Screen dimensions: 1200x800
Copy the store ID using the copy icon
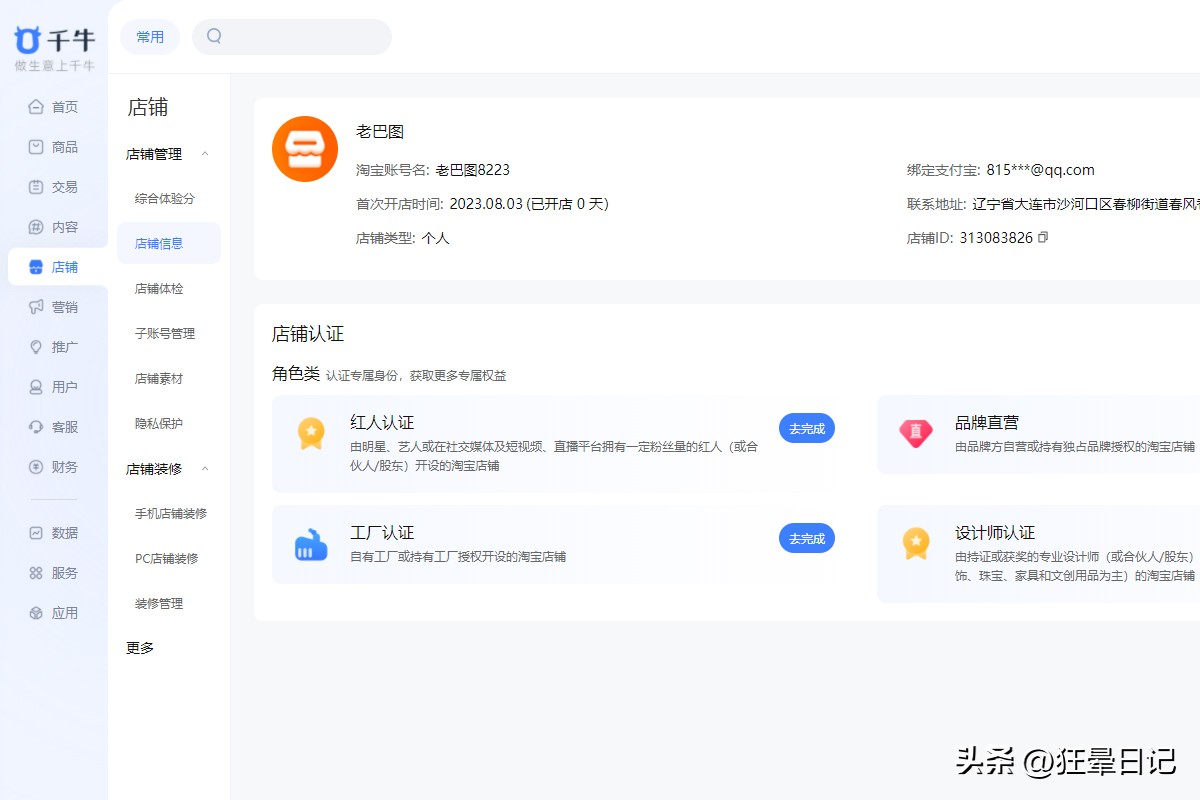(x=1044, y=237)
